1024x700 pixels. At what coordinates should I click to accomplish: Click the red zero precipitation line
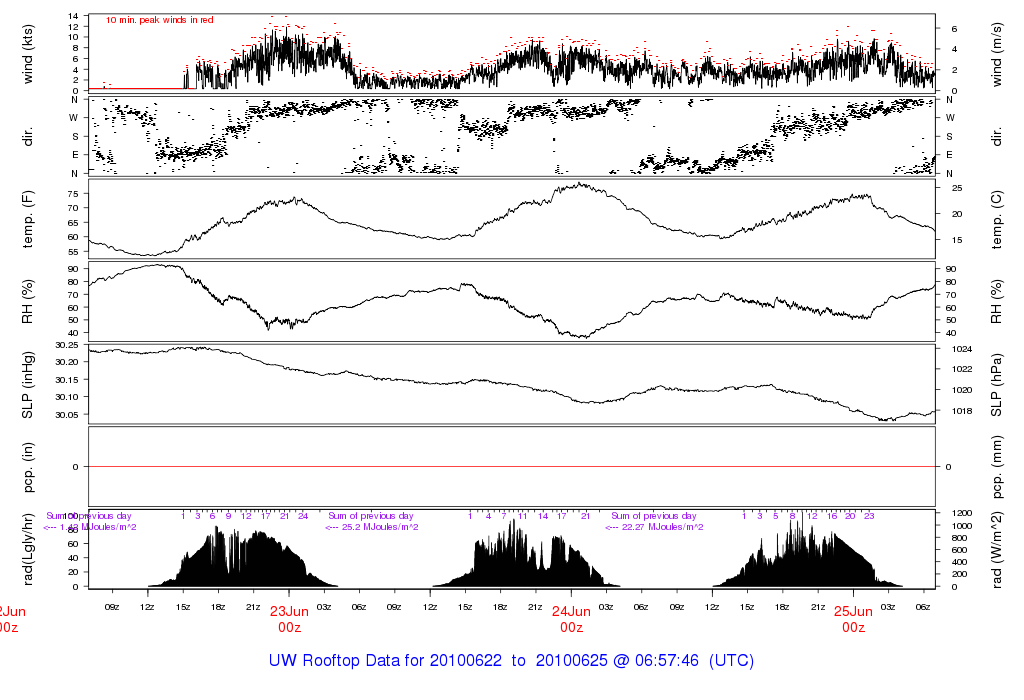512,466
